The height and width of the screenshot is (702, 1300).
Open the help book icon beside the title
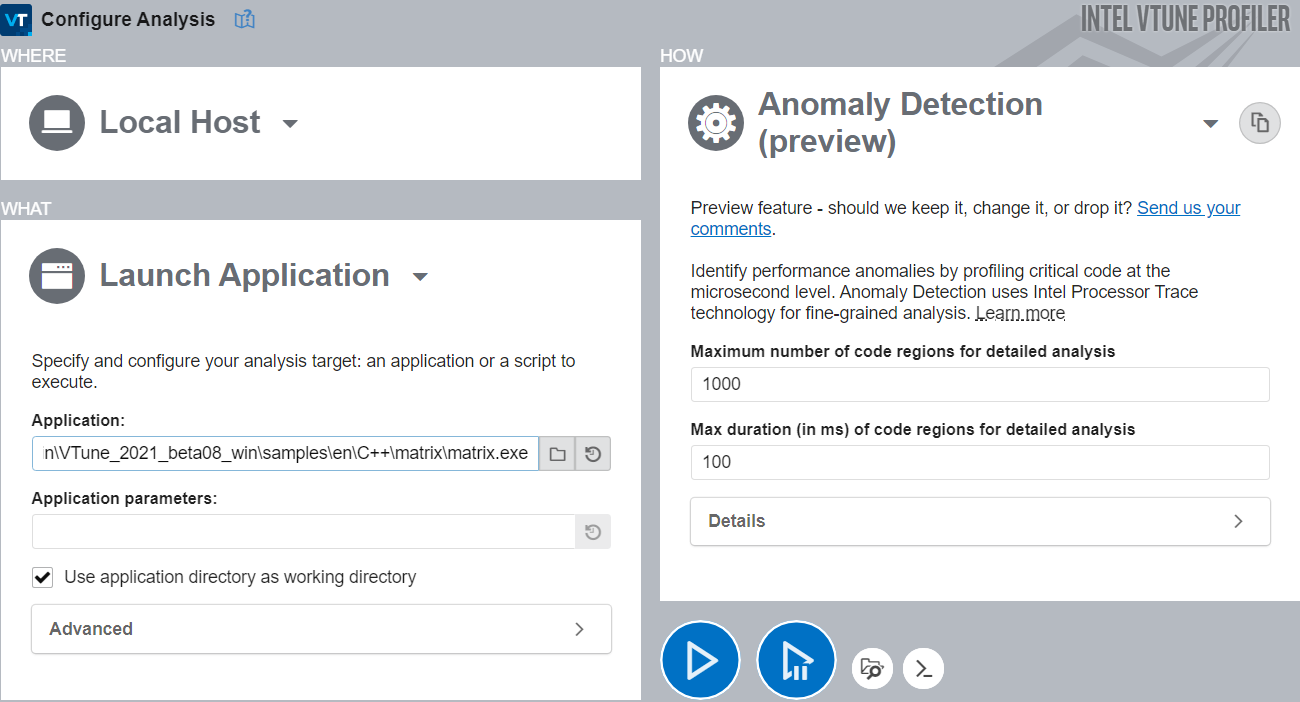point(244,19)
